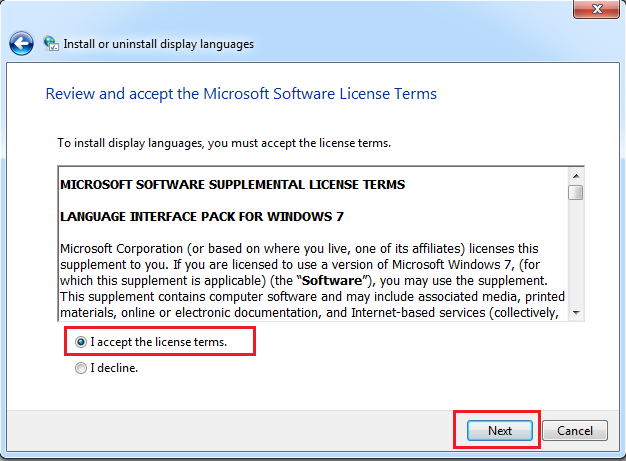Click the display languages globe icon
The height and width of the screenshot is (461, 626).
pyautogui.click(x=51, y=44)
